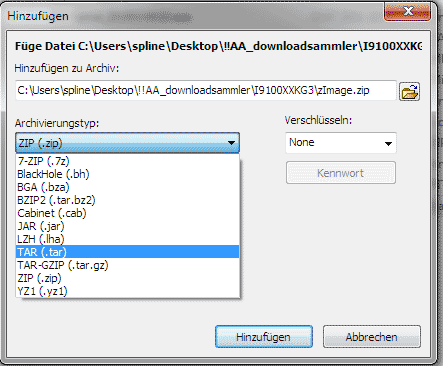This screenshot has width=443, height=366.
Task: Pick LZH (.lha) archive format
Action: [x=128, y=239]
